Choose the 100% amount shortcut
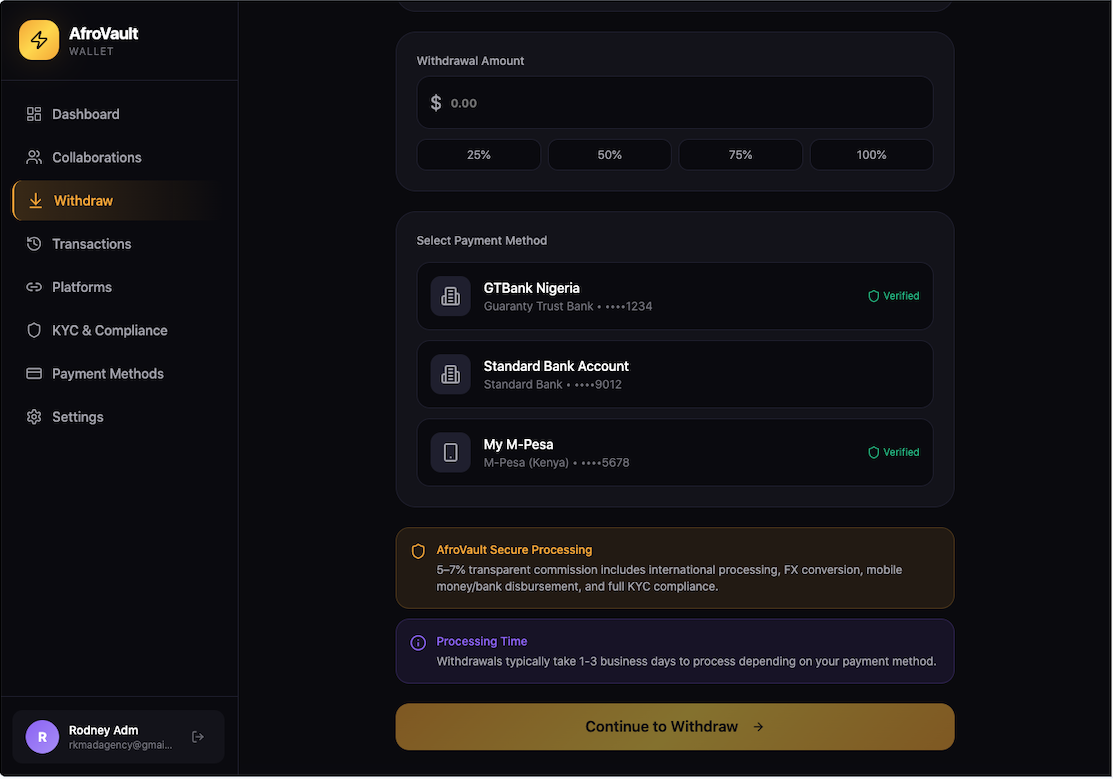The image size is (1113, 779). [871, 155]
